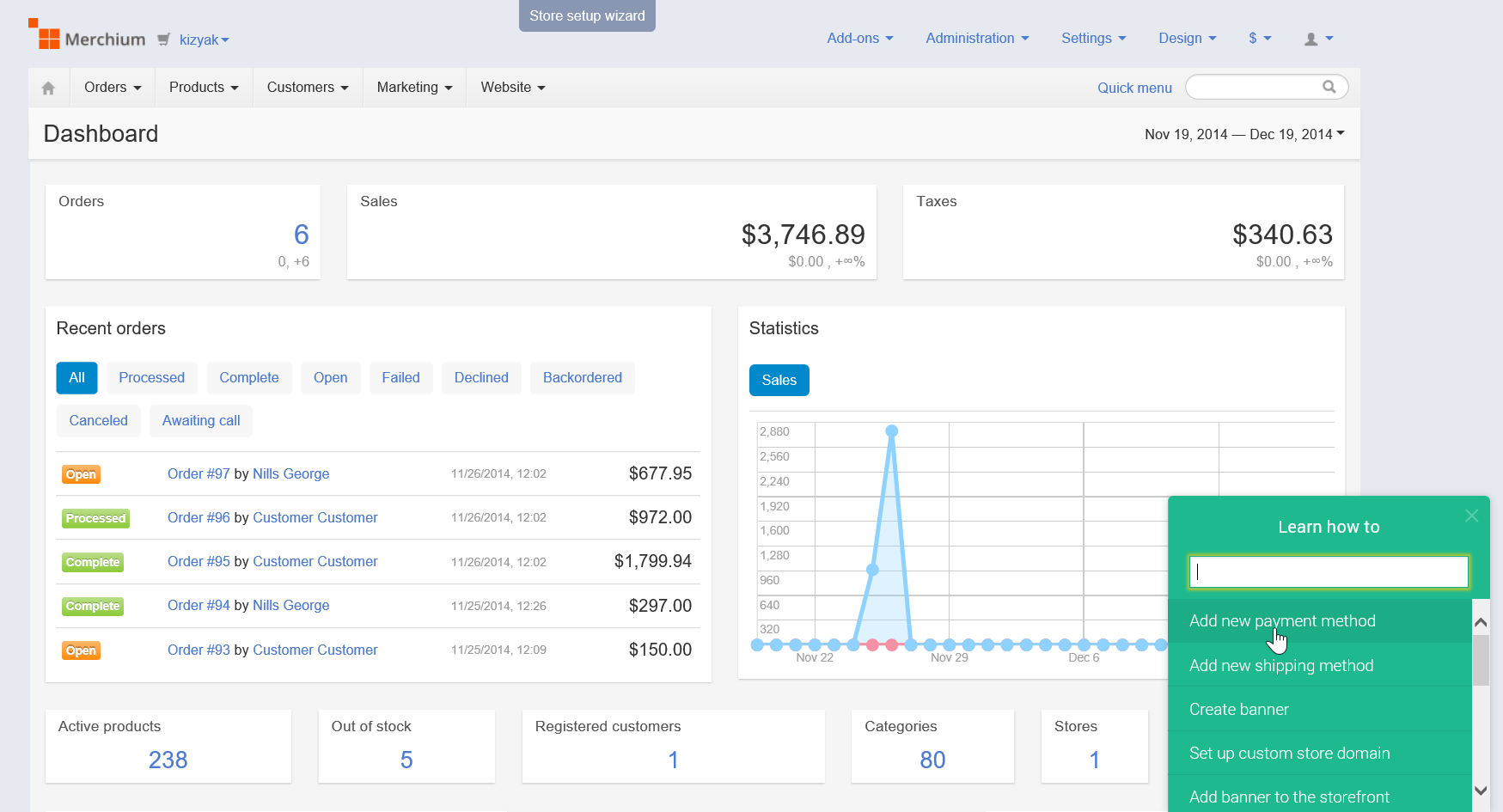Open the user profile icon menu
The height and width of the screenshot is (812, 1503).
coord(1318,39)
